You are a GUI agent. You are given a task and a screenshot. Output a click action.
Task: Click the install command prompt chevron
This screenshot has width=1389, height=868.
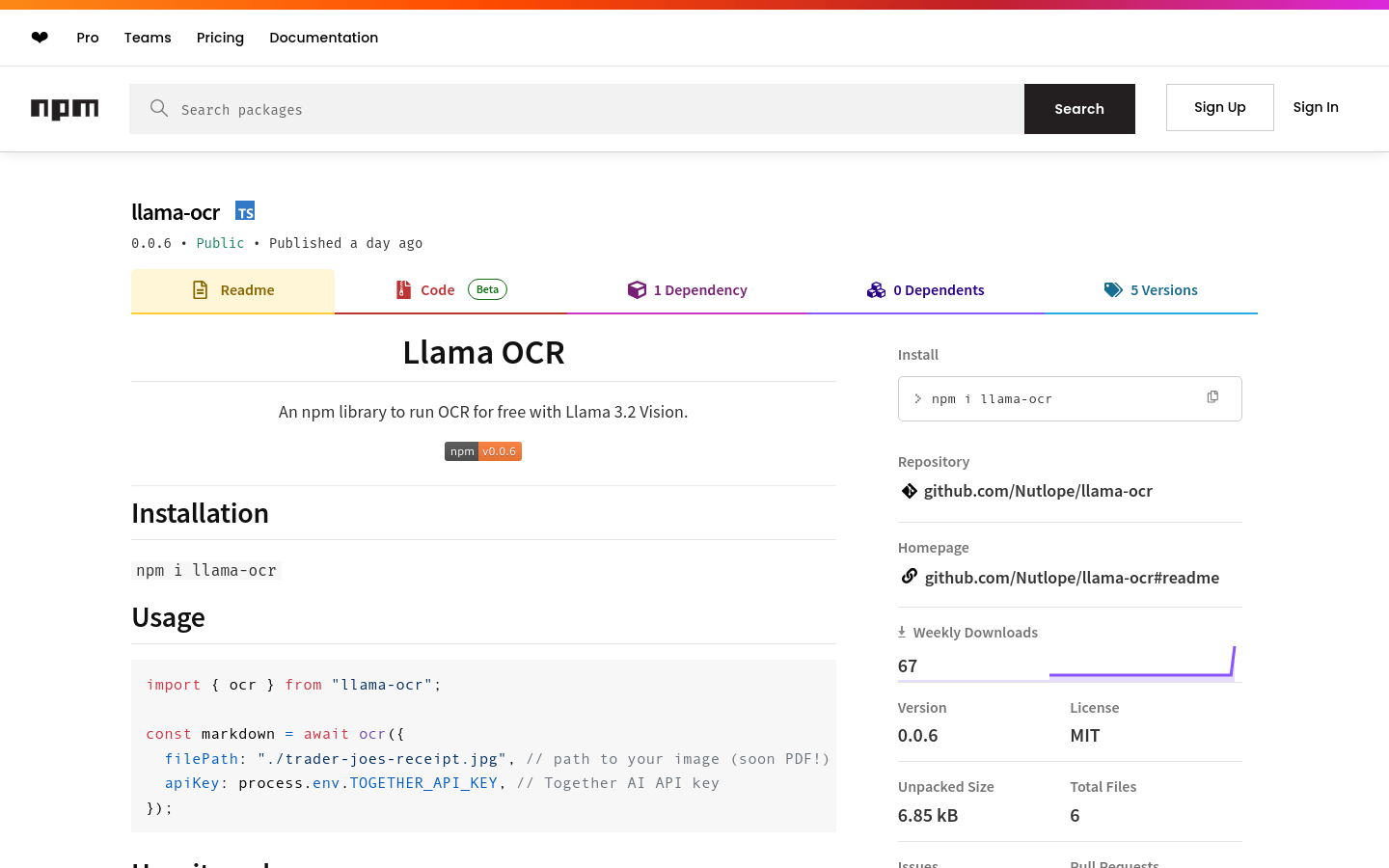917,398
